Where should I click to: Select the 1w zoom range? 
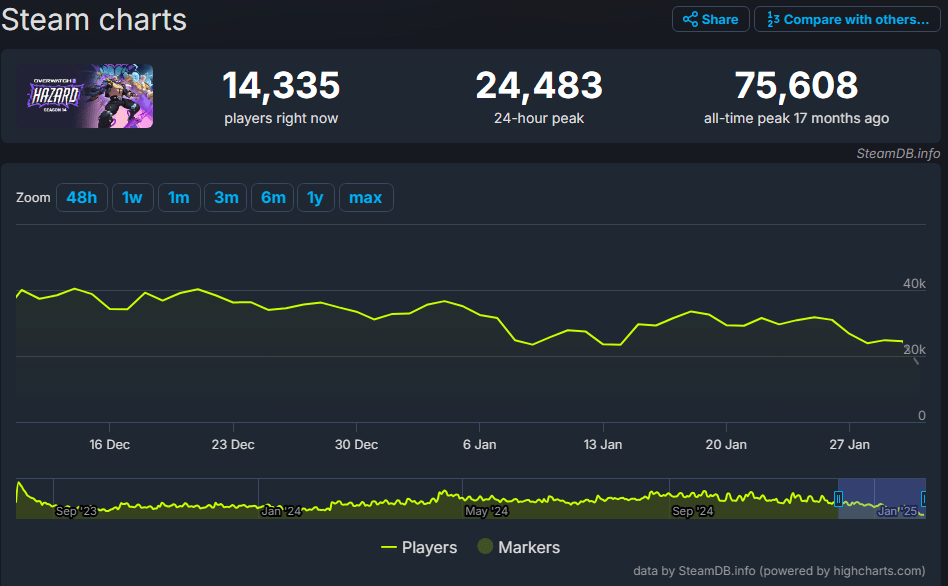point(132,198)
